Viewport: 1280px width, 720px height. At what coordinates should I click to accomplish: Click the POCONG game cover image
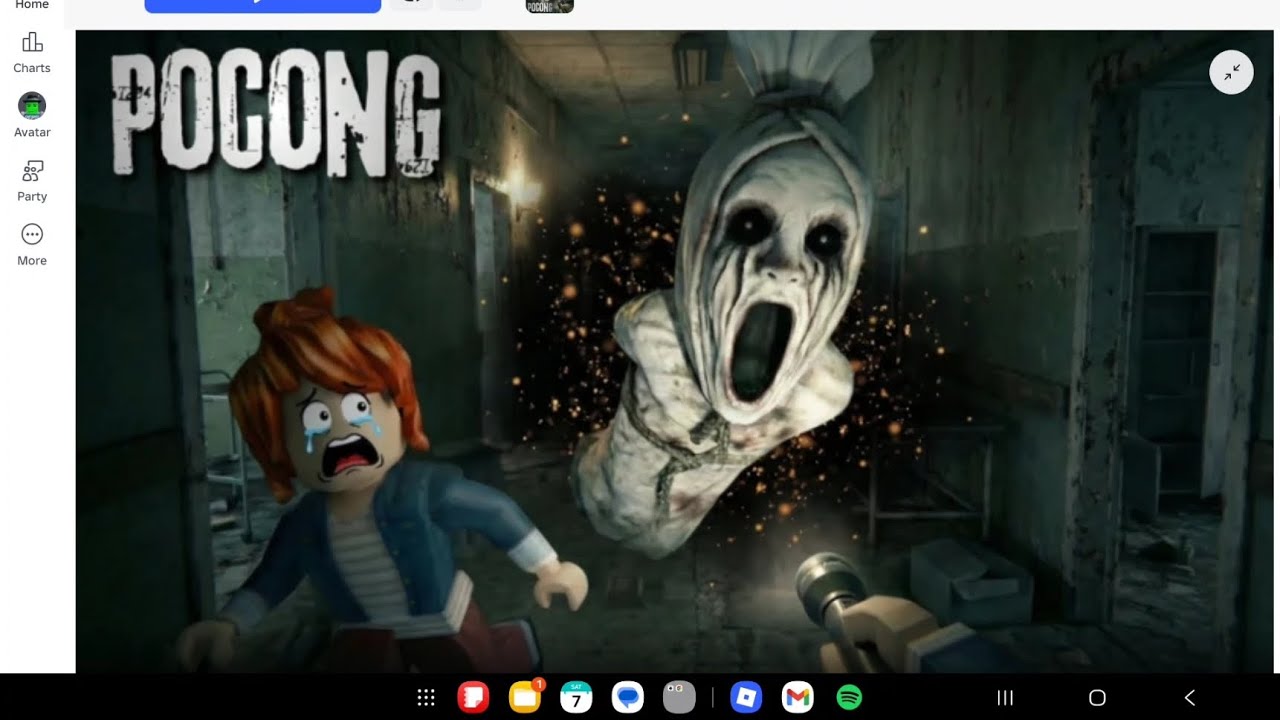click(x=676, y=351)
